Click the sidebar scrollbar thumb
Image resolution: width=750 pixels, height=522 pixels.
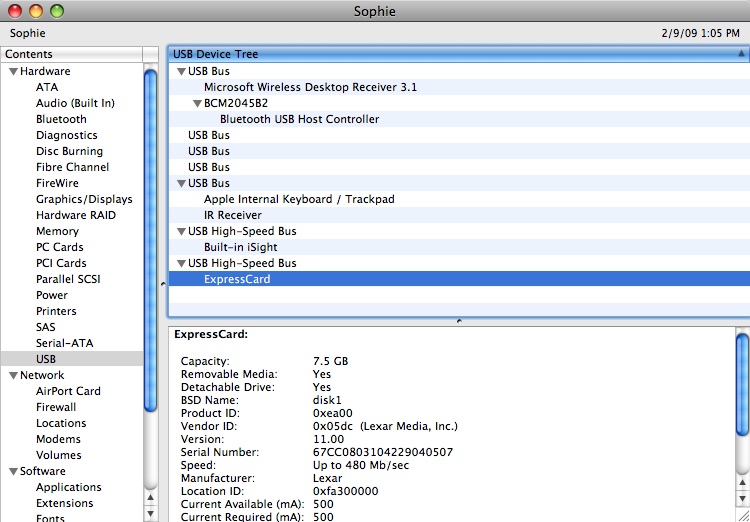coord(150,240)
